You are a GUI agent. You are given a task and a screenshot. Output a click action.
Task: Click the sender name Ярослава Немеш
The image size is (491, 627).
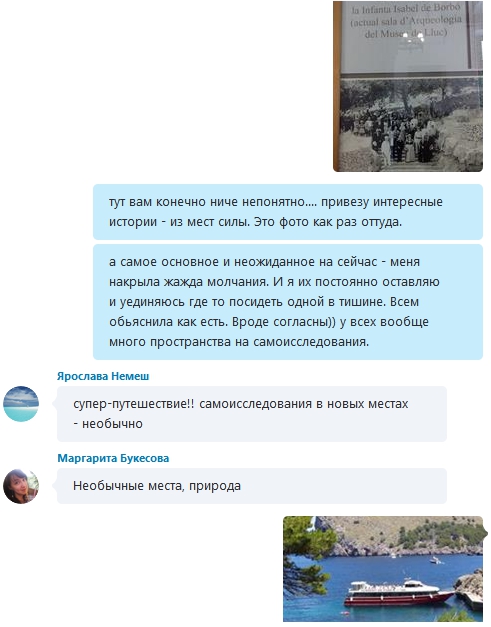(x=103, y=376)
